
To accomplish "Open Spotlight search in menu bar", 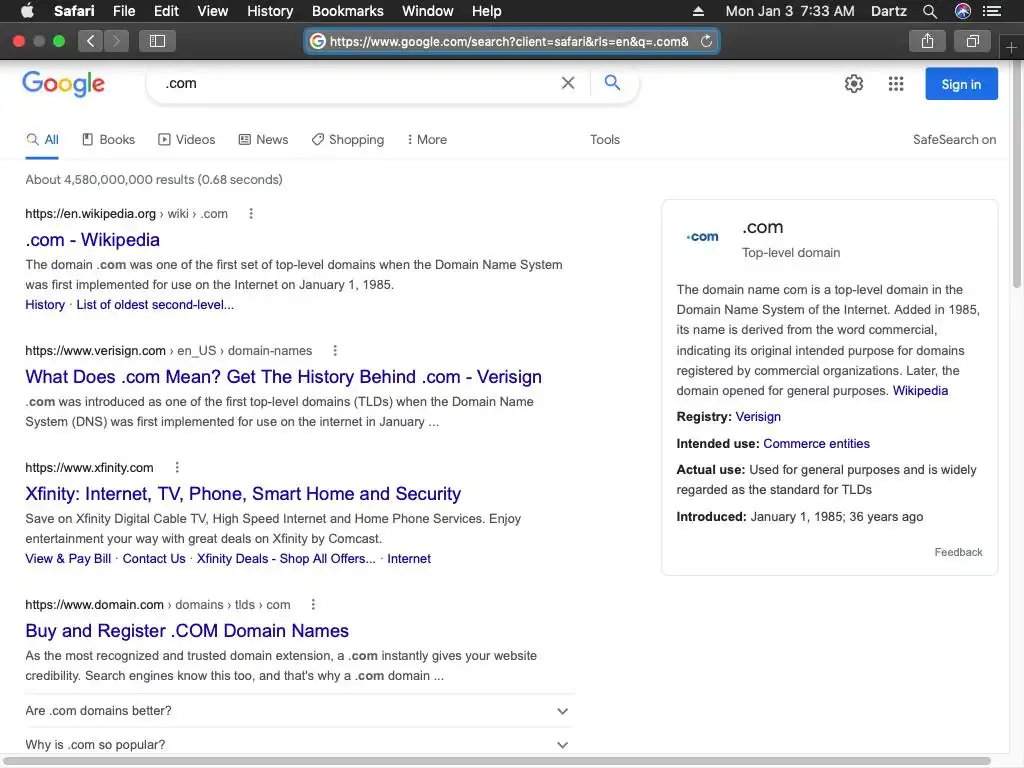I will [930, 11].
